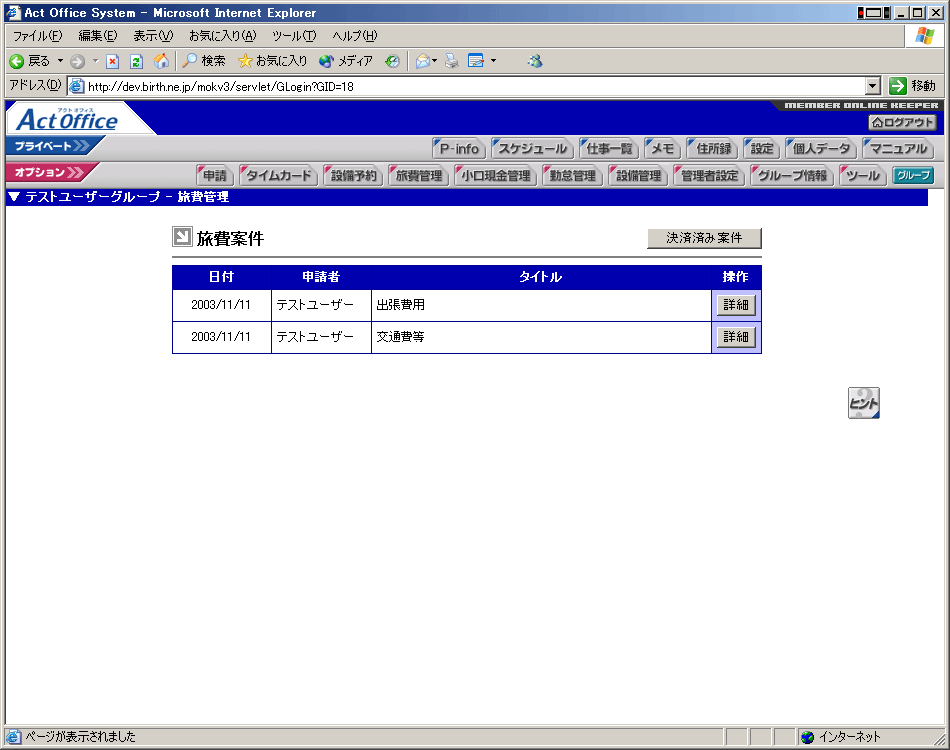Click the Refresh page icon
The width and height of the screenshot is (950, 750).
pyautogui.click(x=136, y=61)
